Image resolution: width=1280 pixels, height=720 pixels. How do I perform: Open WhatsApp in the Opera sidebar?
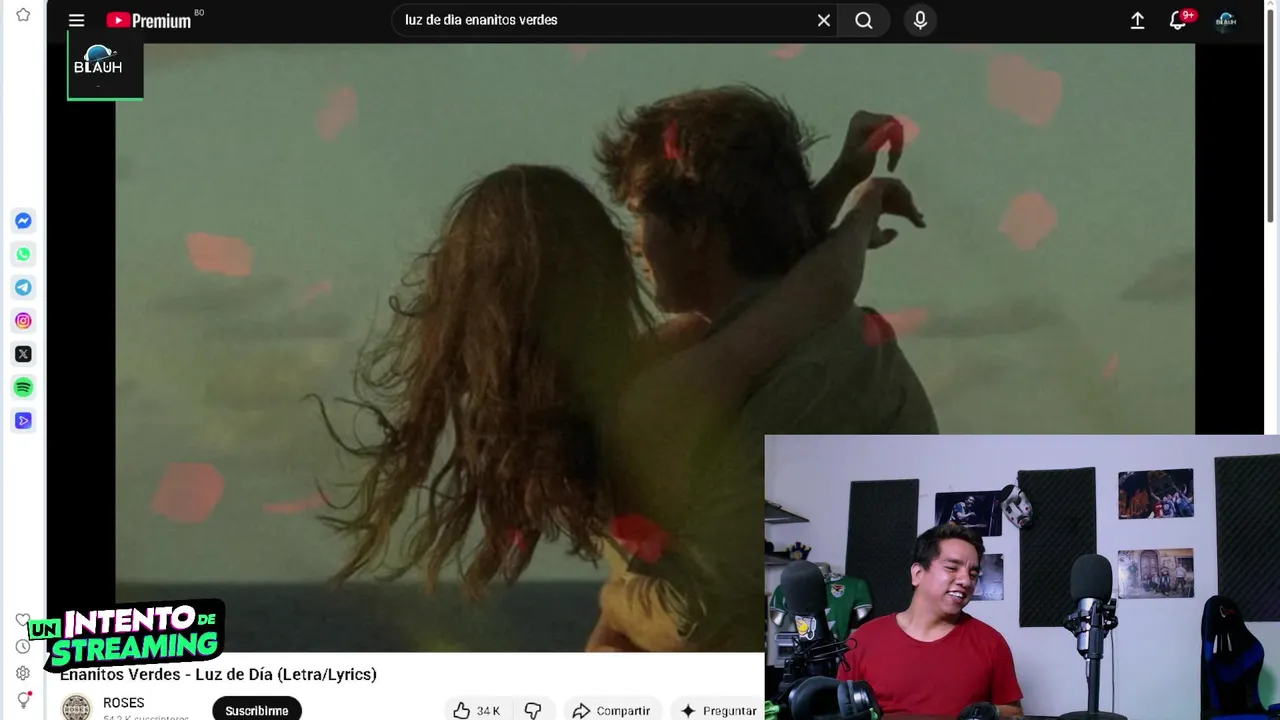(23, 254)
